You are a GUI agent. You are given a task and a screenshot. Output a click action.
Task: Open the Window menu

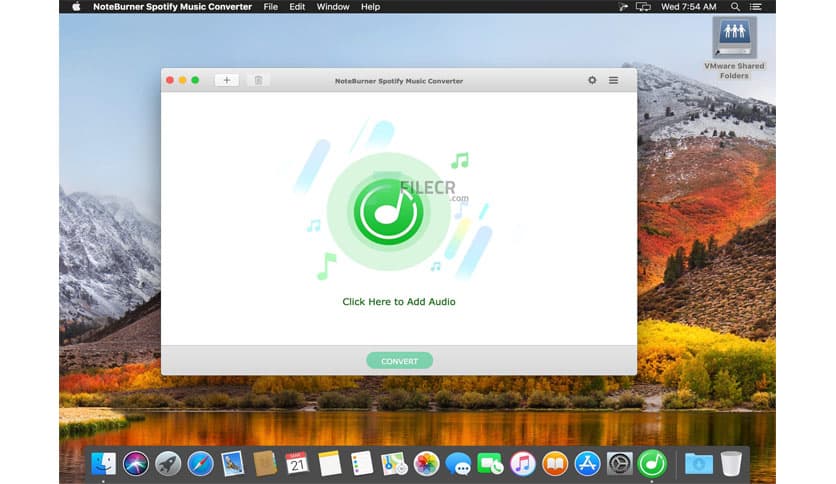click(333, 6)
